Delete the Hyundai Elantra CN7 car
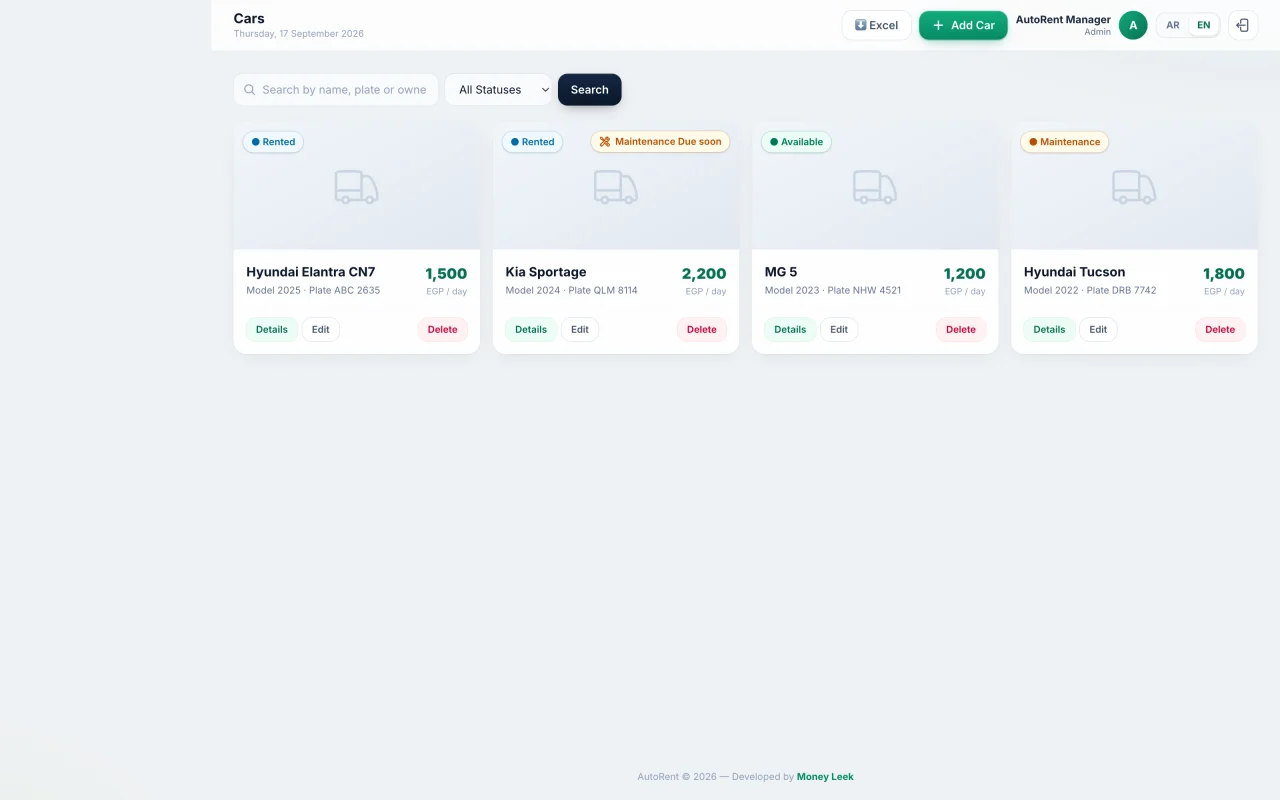 443,330
